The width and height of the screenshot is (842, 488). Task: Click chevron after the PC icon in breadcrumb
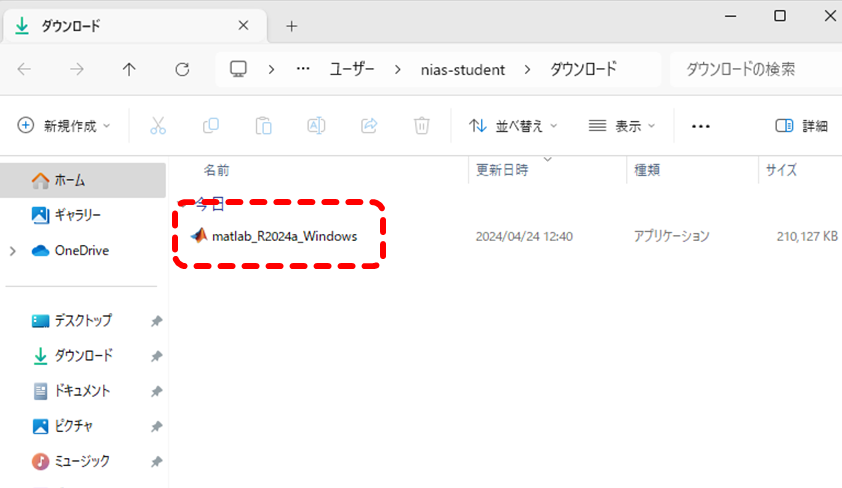coord(272,69)
